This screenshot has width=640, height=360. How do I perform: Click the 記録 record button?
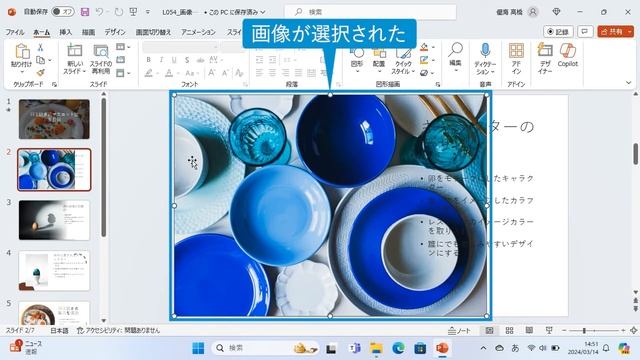(558, 31)
